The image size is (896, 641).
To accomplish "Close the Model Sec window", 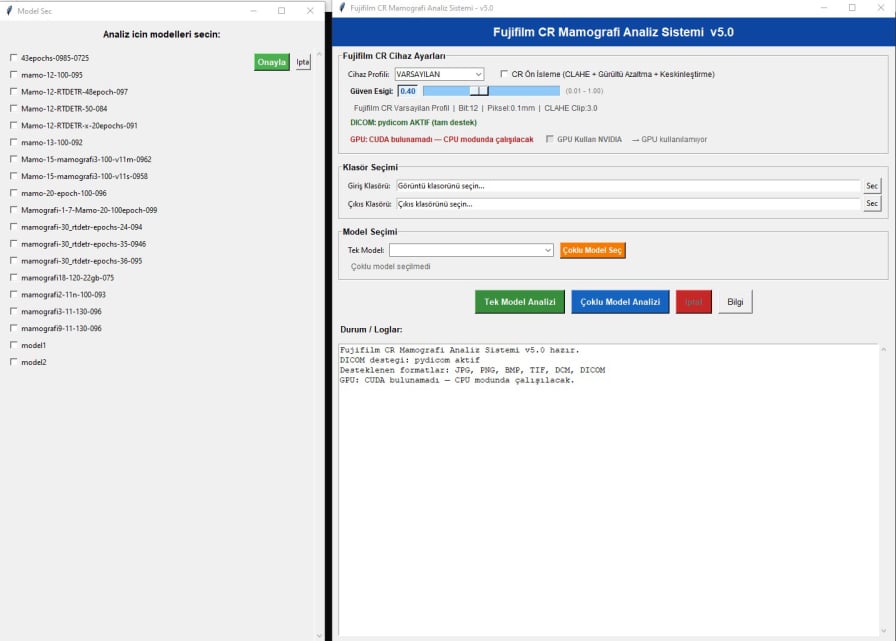I will 310,11.
